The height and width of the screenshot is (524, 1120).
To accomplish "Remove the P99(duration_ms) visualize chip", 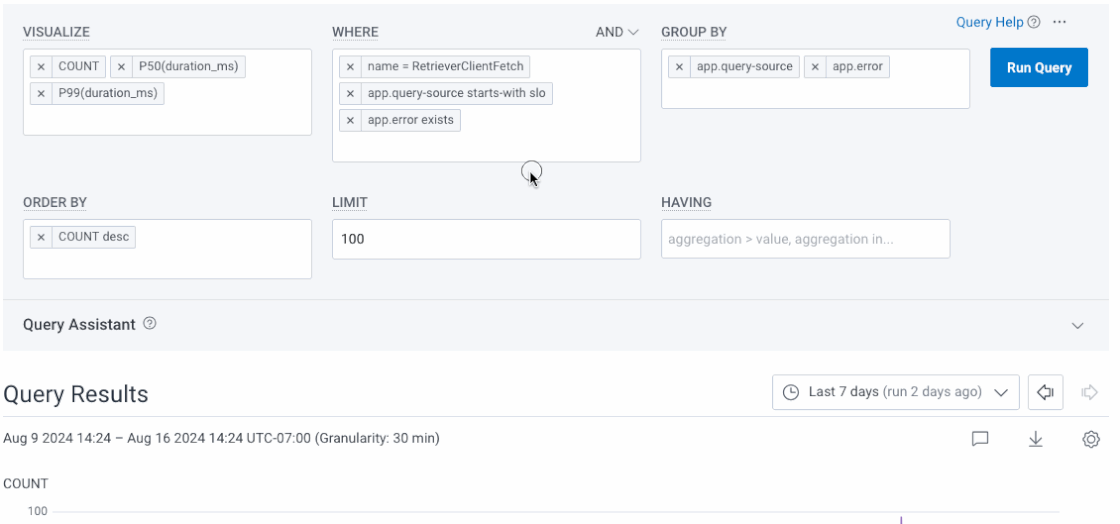I will coord(41,94).
